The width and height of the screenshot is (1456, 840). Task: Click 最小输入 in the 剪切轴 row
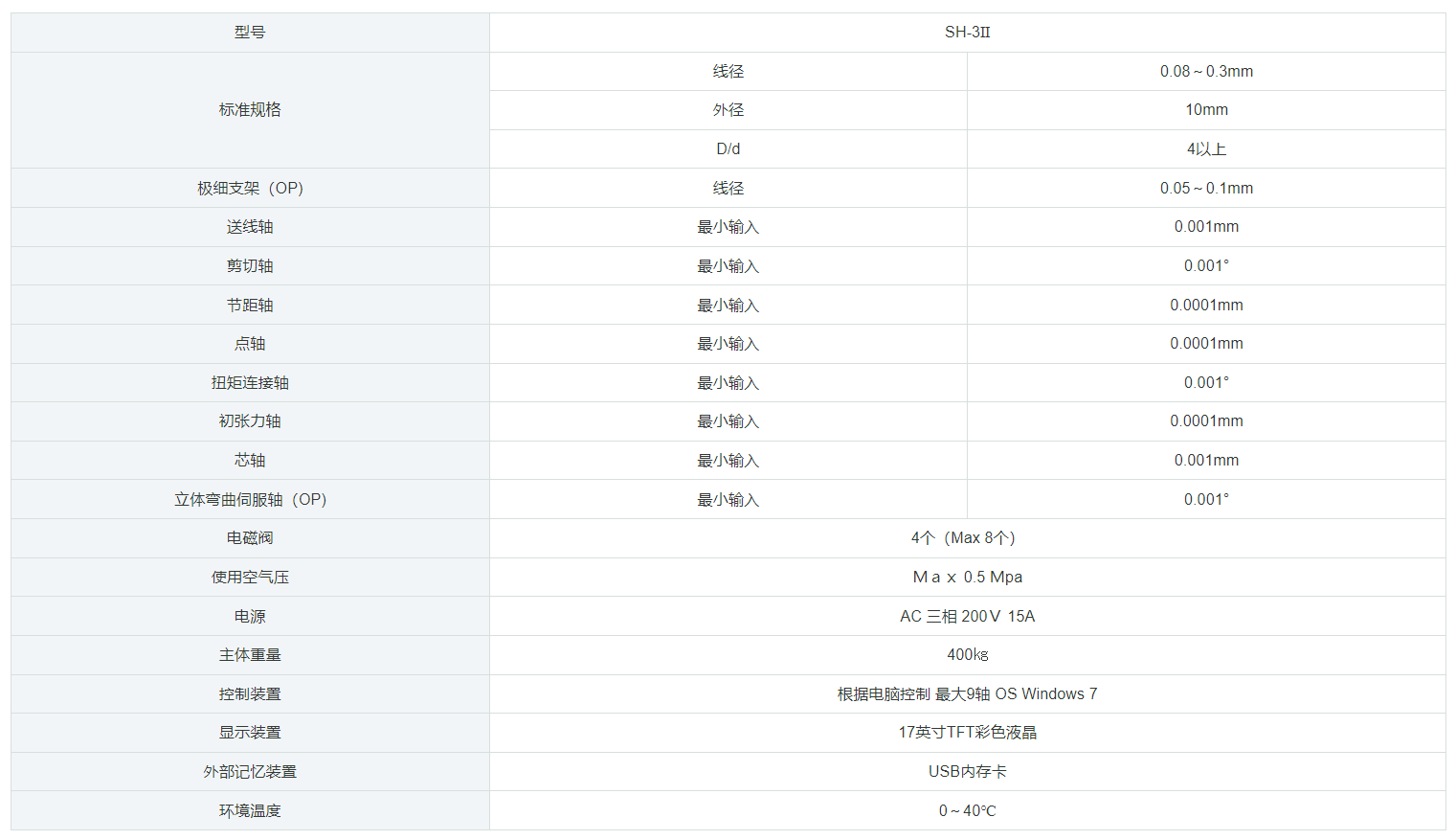pyautogui.click(x=728, y=266)
